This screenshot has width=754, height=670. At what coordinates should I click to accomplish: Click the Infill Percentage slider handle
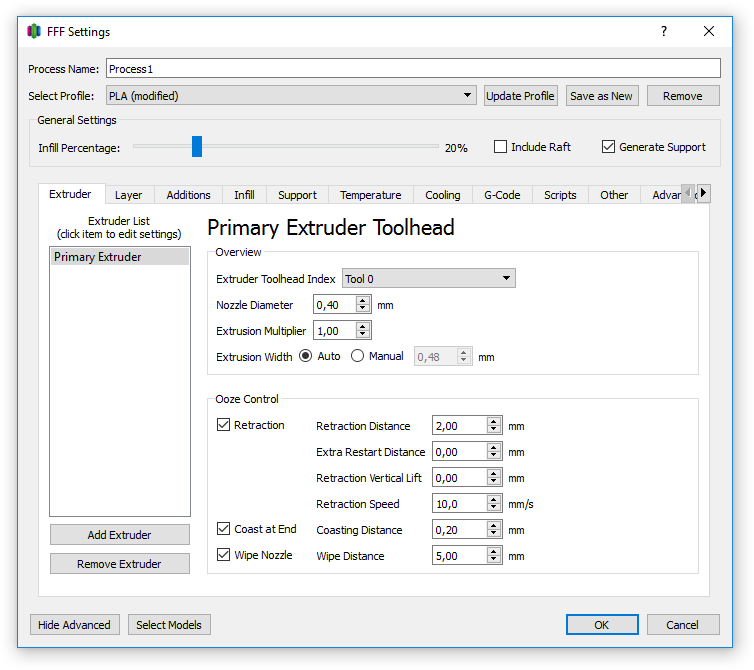[197, 147]
